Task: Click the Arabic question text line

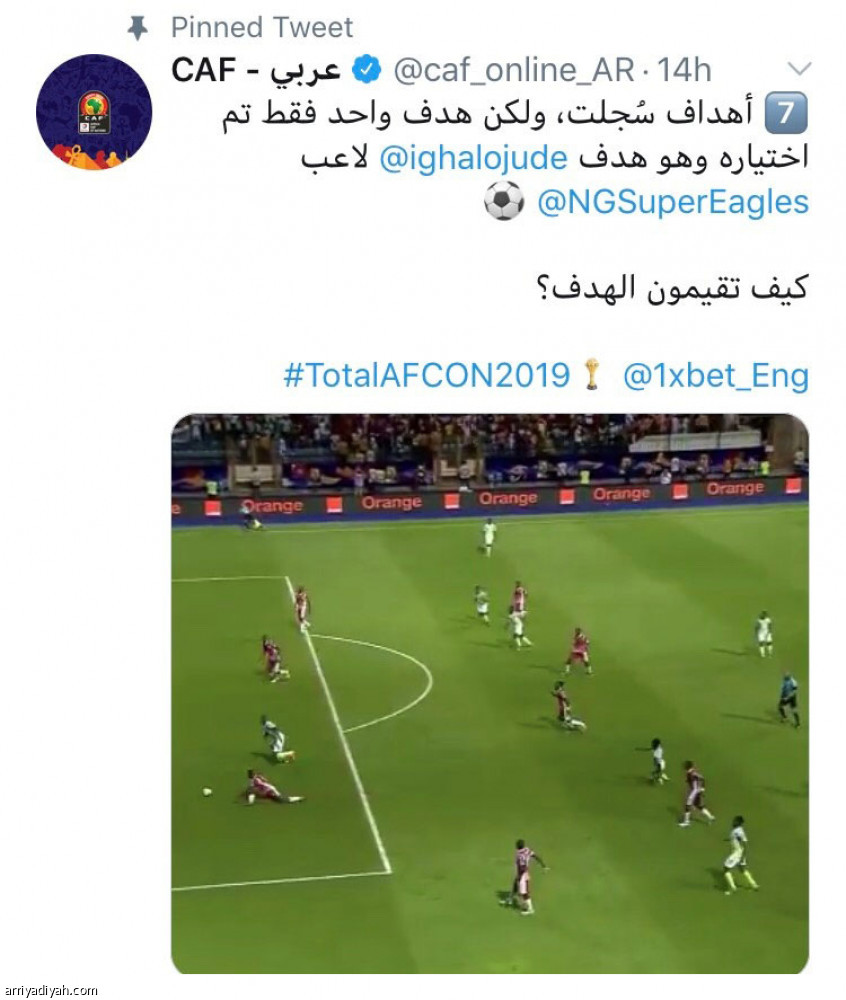Action: (673, 288)
